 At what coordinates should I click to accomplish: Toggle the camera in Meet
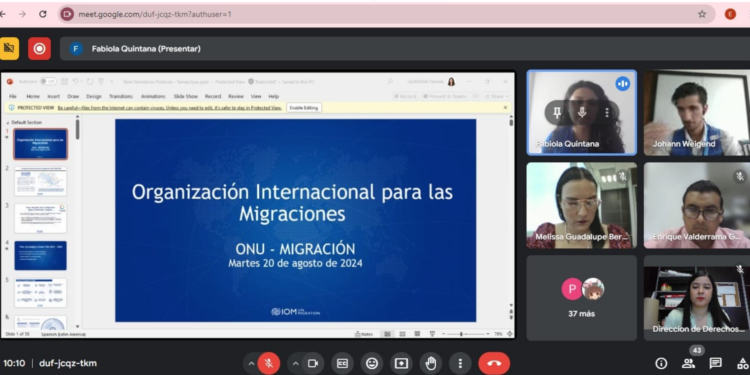tap(313, 364)
